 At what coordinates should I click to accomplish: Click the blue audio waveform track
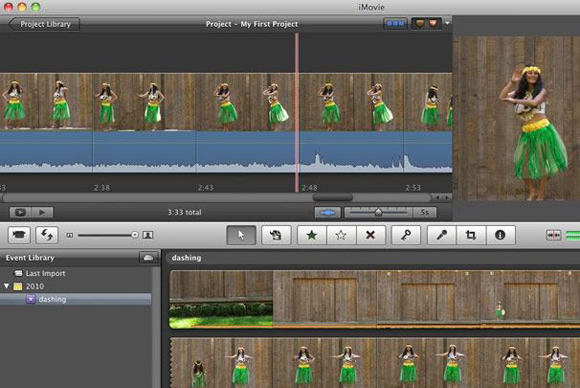pyautogui.click(x=226, y=152)
